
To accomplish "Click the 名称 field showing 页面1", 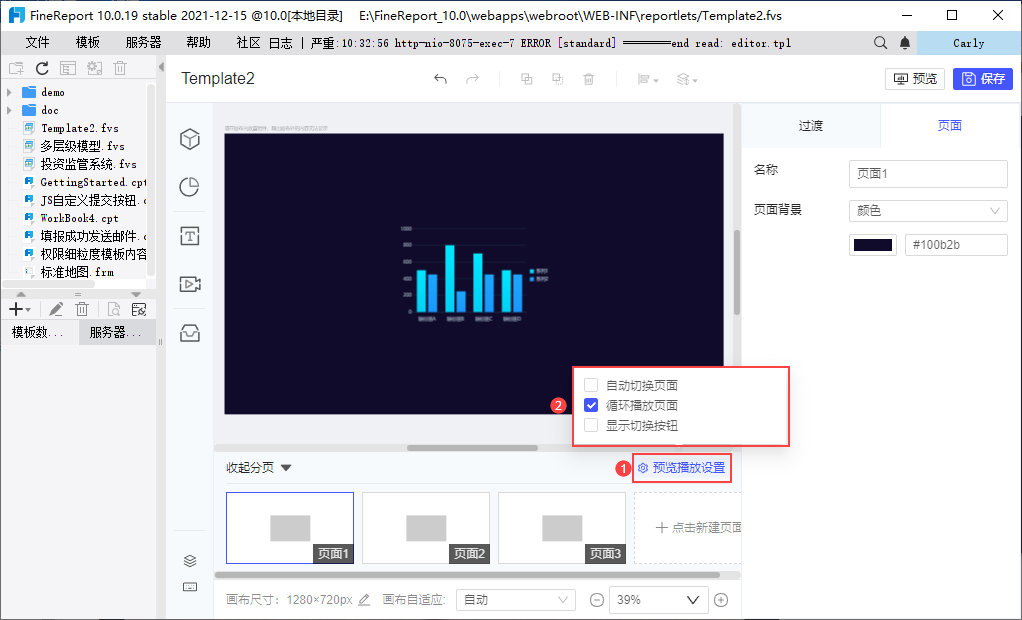I will click(x=928, y=173).
